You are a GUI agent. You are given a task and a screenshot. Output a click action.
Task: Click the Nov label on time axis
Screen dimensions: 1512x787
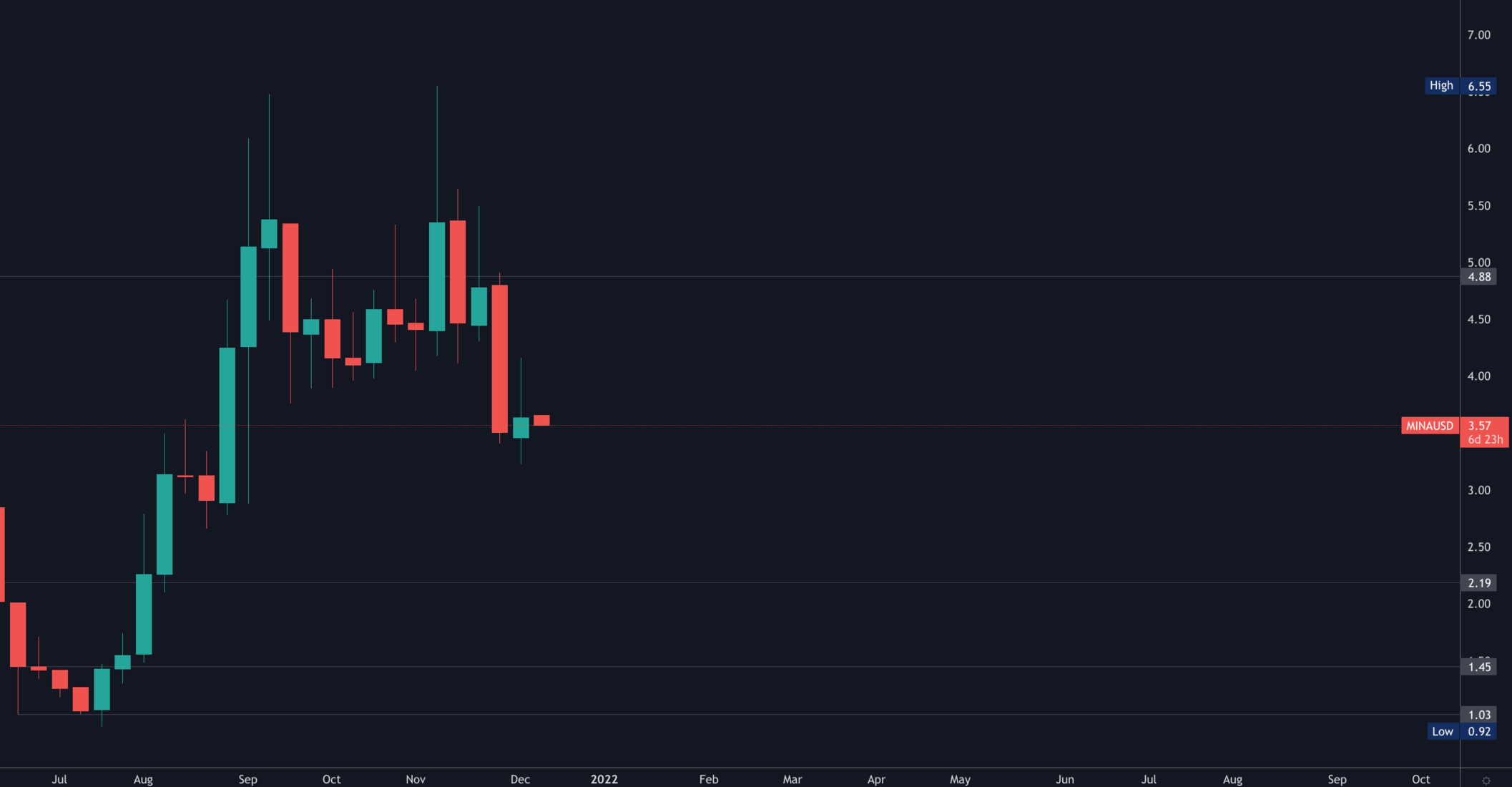click(x=415, y=779)
